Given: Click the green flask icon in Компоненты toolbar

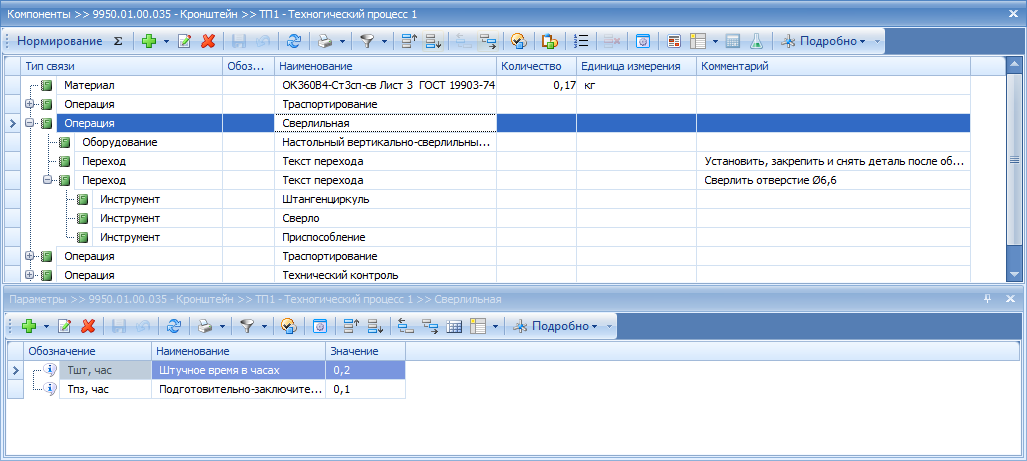Looking at the screenshot, I should click(756, 41).
